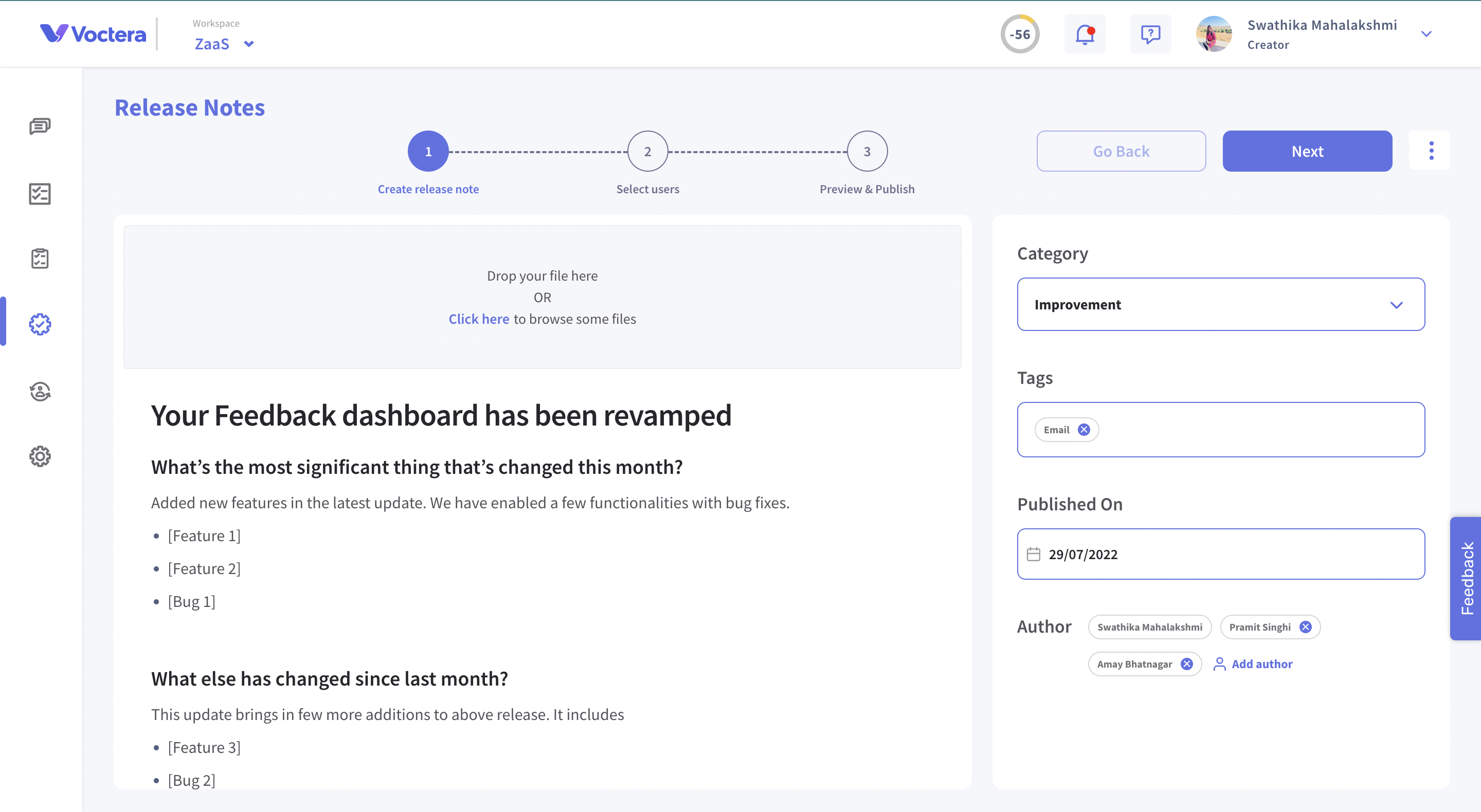
Task: Click the release note title heading
Action: tap(441, 415)
